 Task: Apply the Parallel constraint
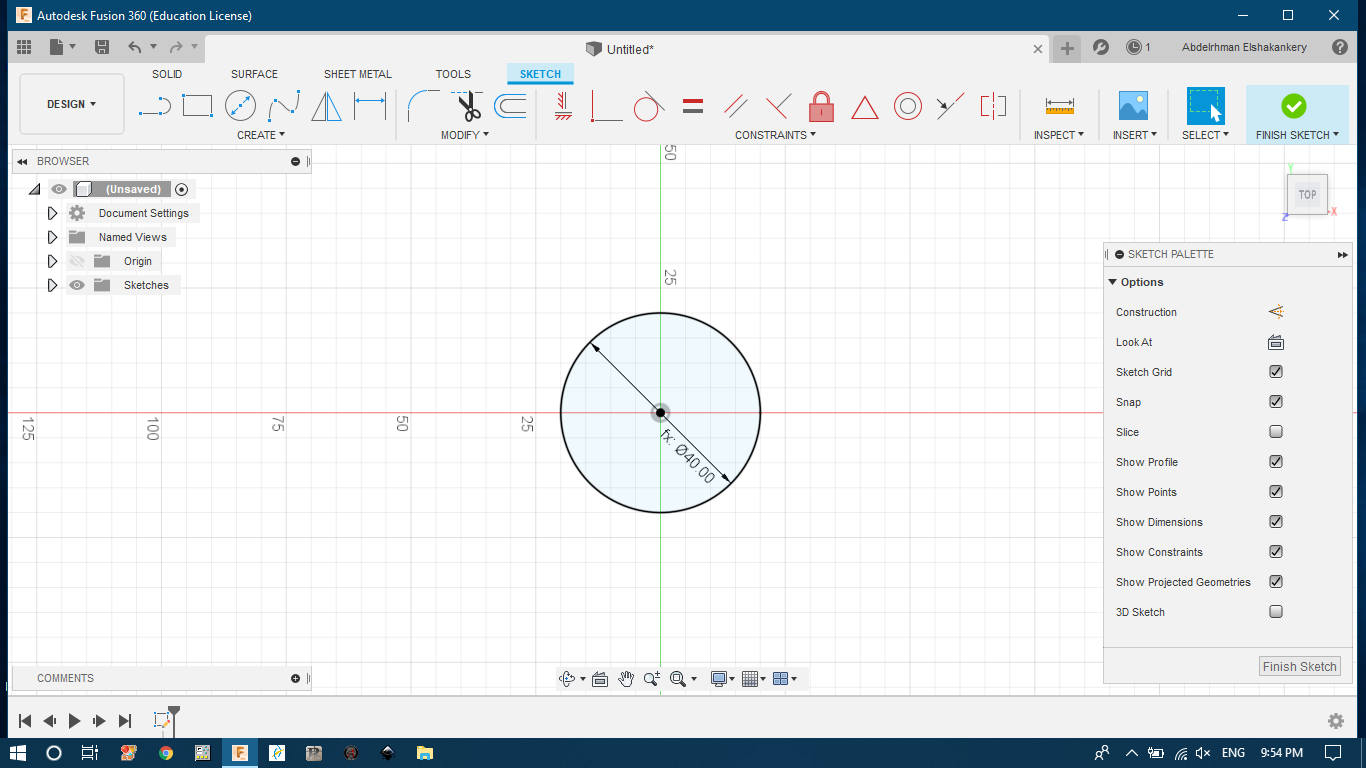[736, 105]
